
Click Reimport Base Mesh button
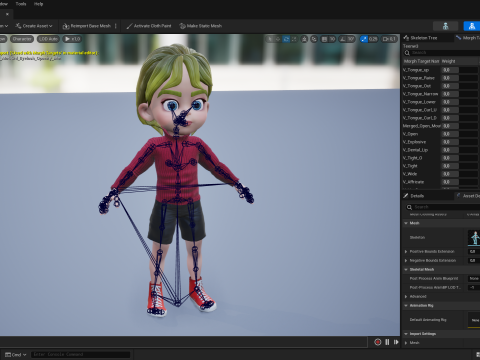coord(87,26)
